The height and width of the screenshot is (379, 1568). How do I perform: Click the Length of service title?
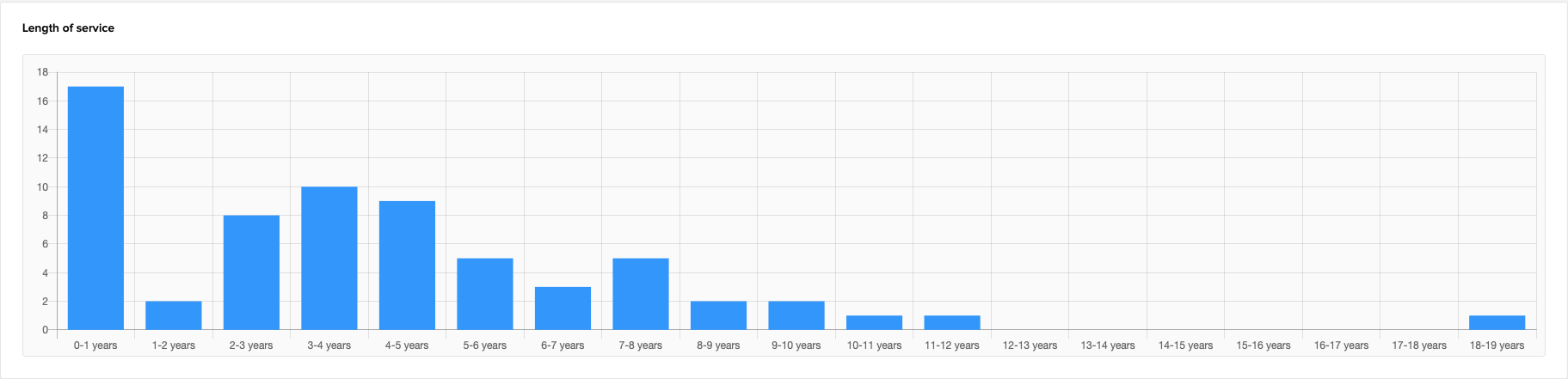(68, 28)
